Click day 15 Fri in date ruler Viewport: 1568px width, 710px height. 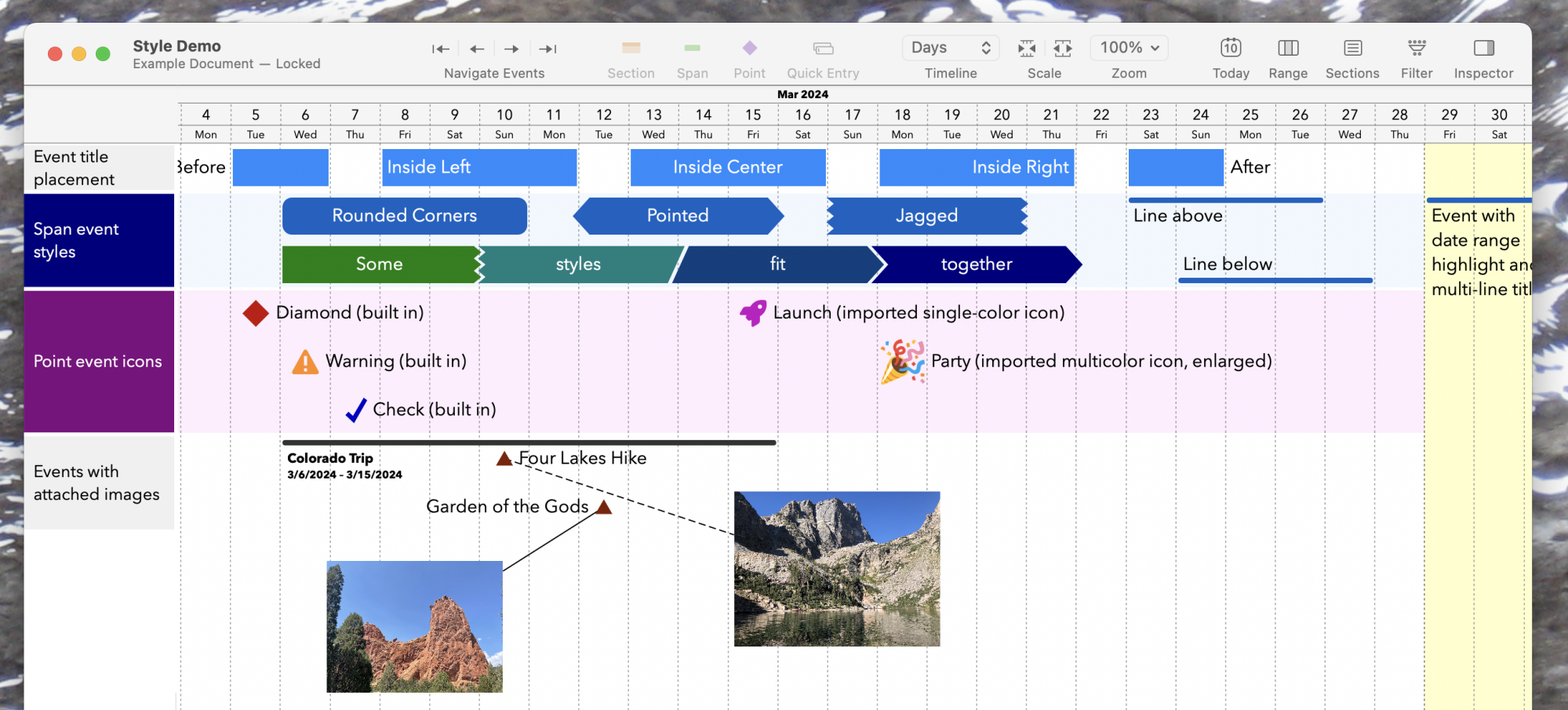753,123
